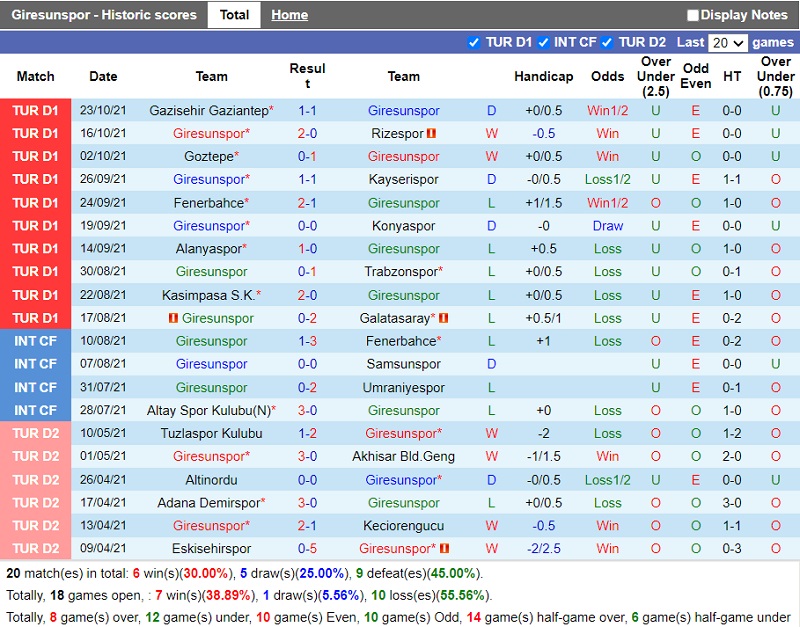Click red card icon before Giresunspor on 17/08/21

[x=173, y=318]
